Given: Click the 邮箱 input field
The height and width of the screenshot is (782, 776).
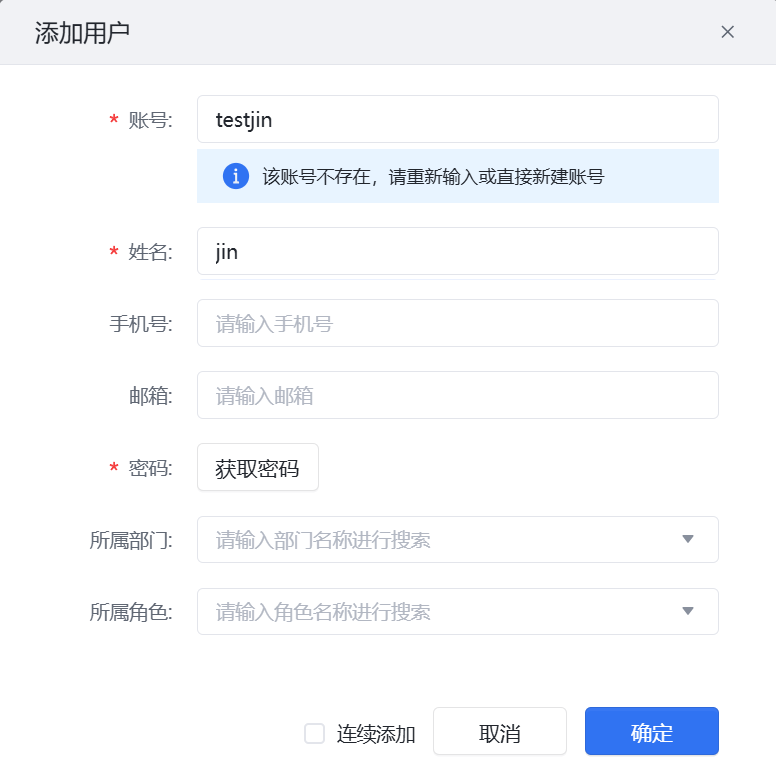Looking at the screenshot, I should click(x=457, y=396).
